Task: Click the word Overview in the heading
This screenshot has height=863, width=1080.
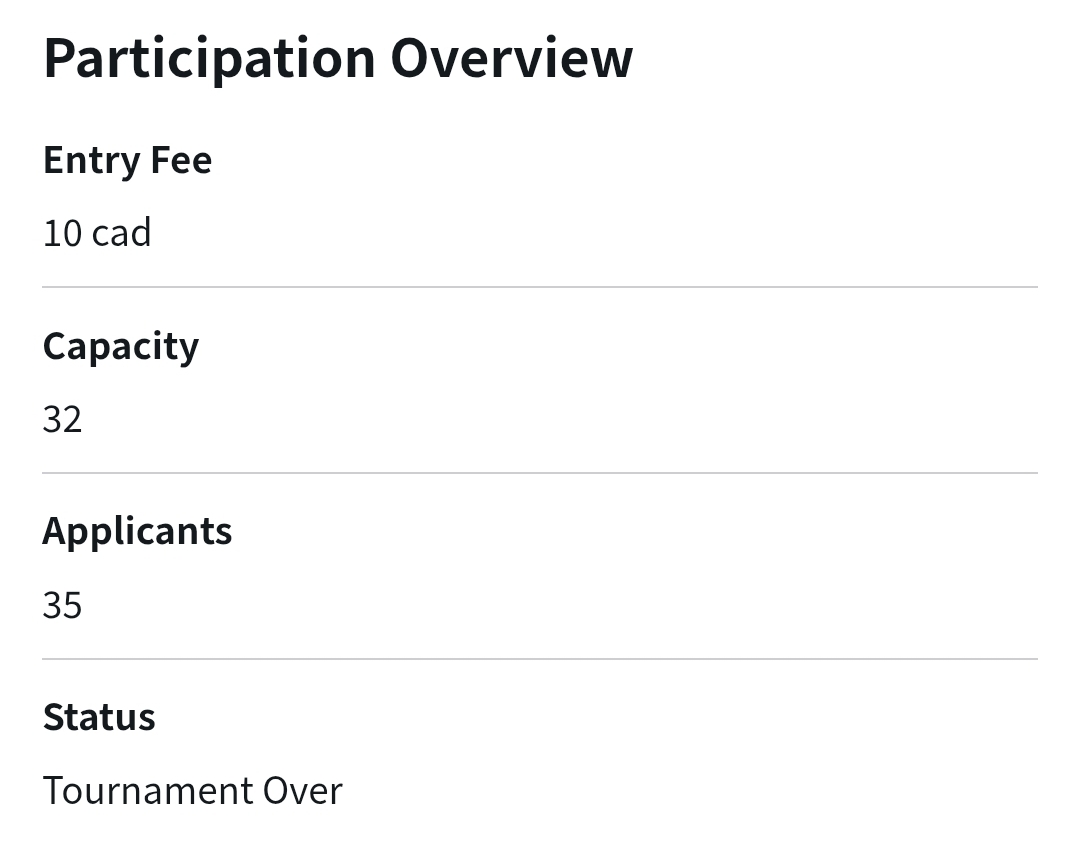Action: pyautogui.click(x=511, y=58)
